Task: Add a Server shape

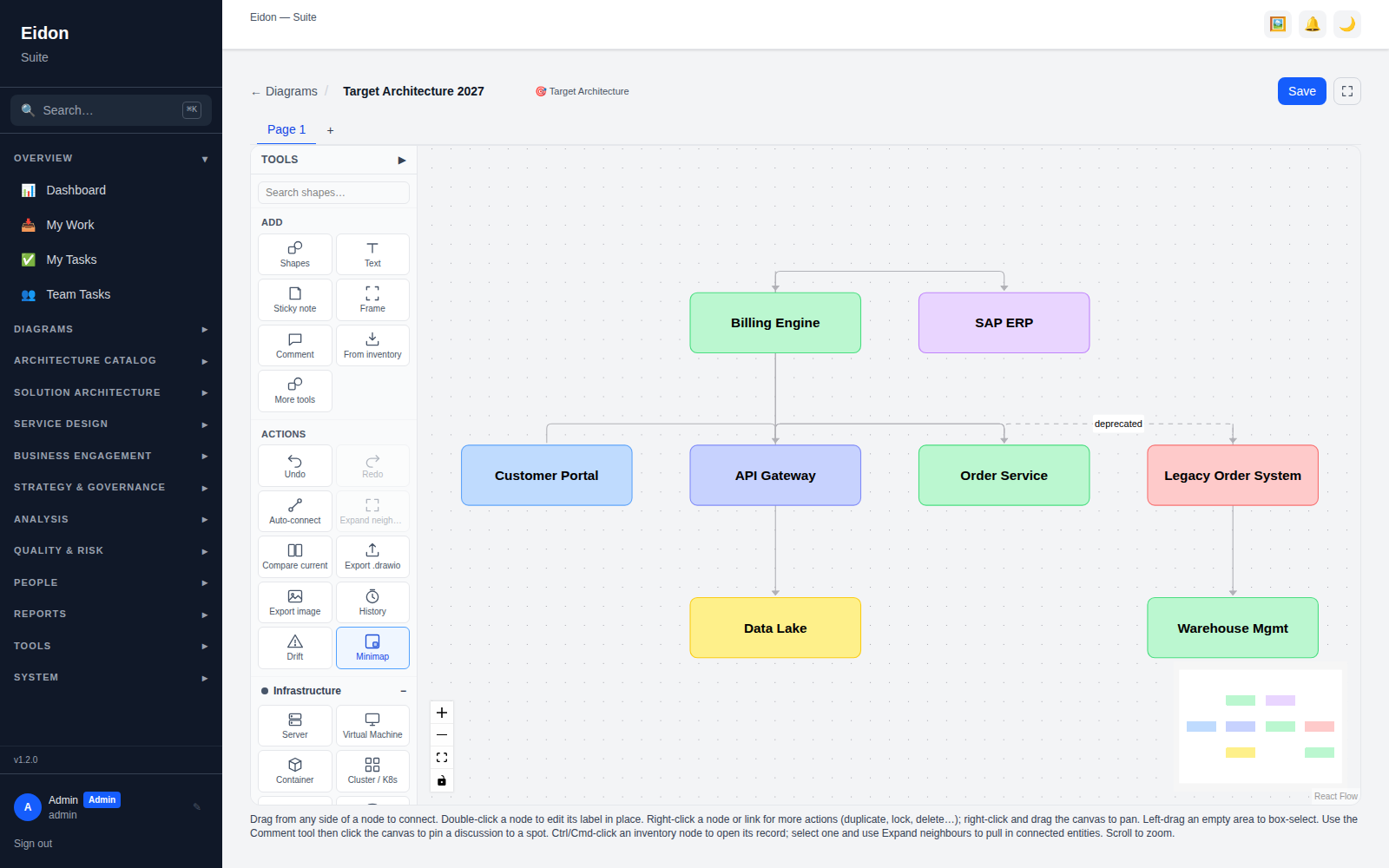Action: [295, 726]
